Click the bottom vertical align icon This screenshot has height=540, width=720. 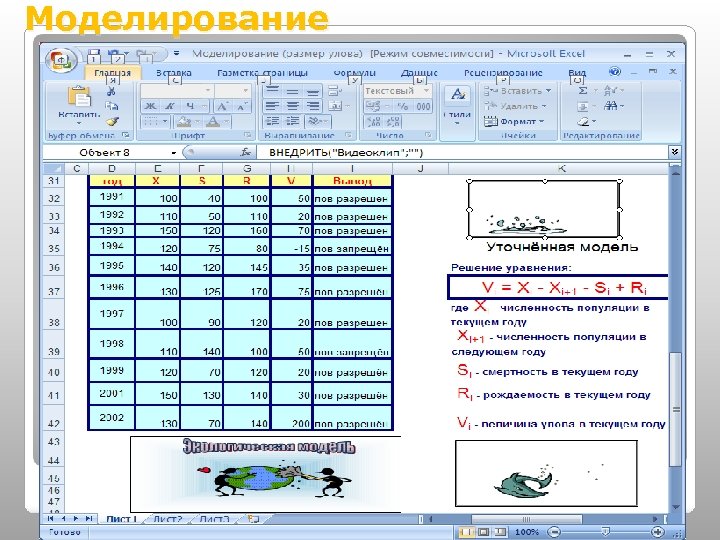click(313, 91)
